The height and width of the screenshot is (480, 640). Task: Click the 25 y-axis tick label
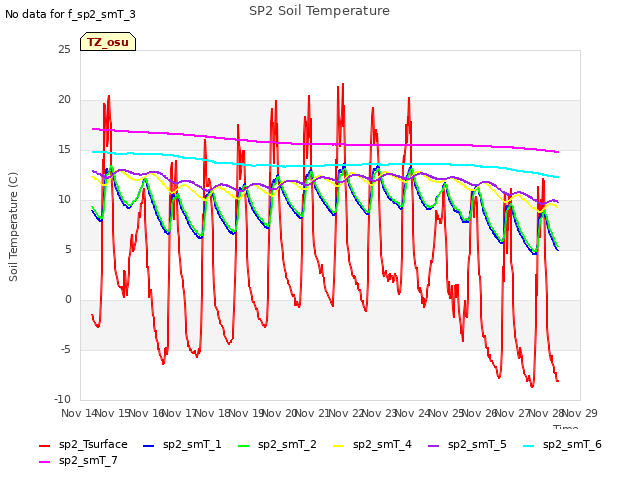(64, 50)
